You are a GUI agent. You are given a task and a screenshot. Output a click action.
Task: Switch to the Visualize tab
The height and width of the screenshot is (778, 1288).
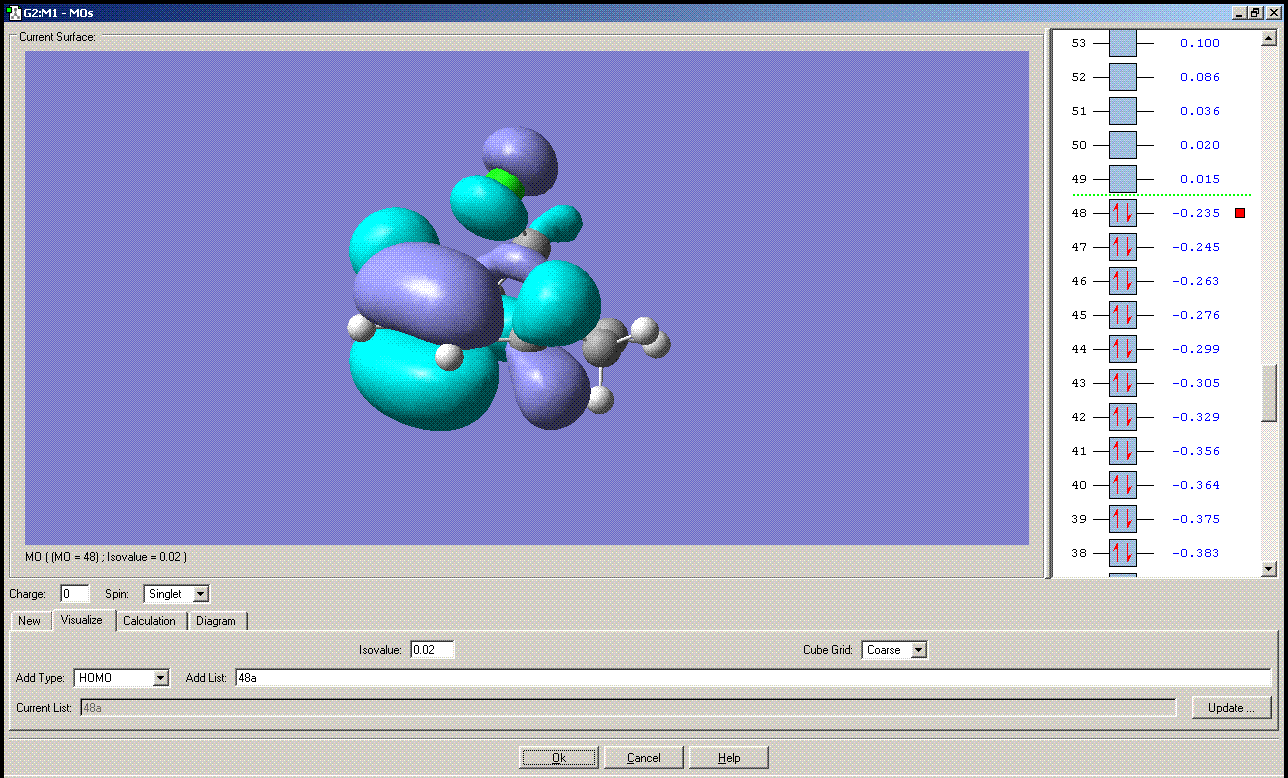[x=82, y=620]
